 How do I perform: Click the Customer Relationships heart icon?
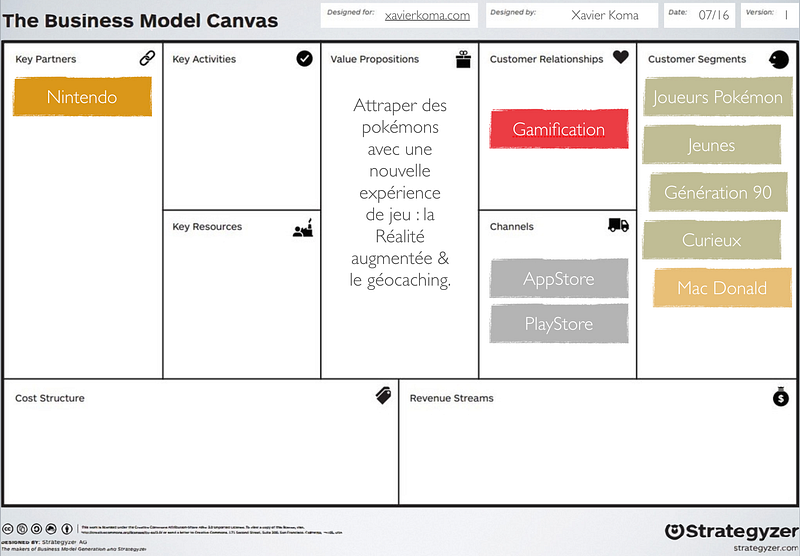621,57
